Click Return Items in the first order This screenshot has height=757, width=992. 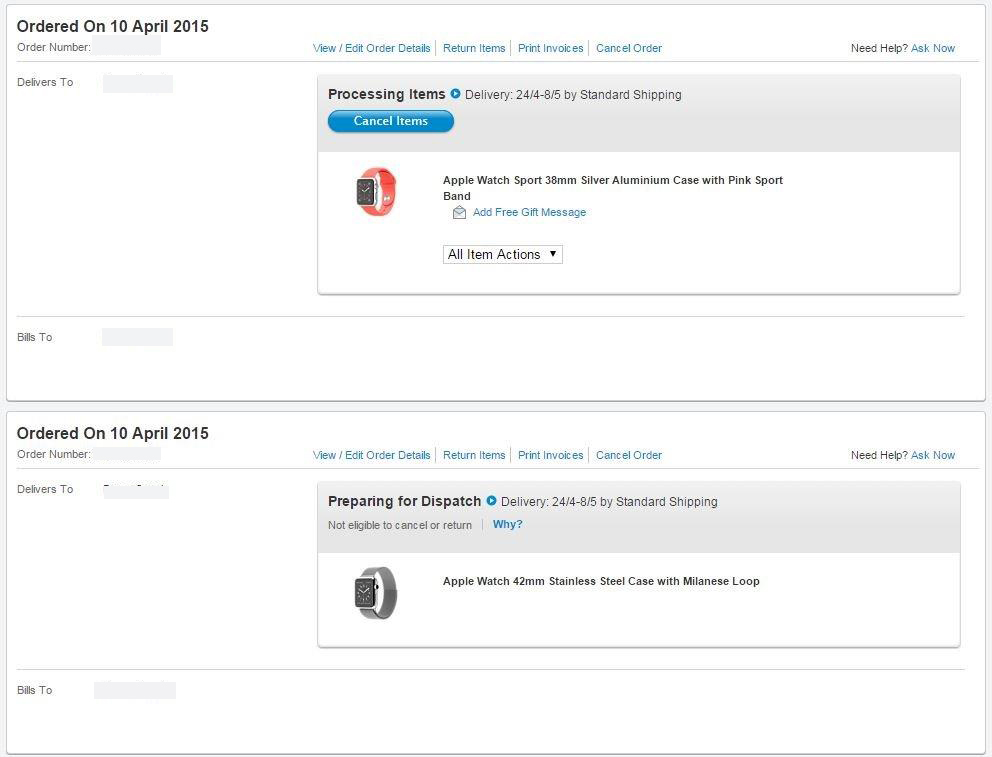[x=474, y=48]
